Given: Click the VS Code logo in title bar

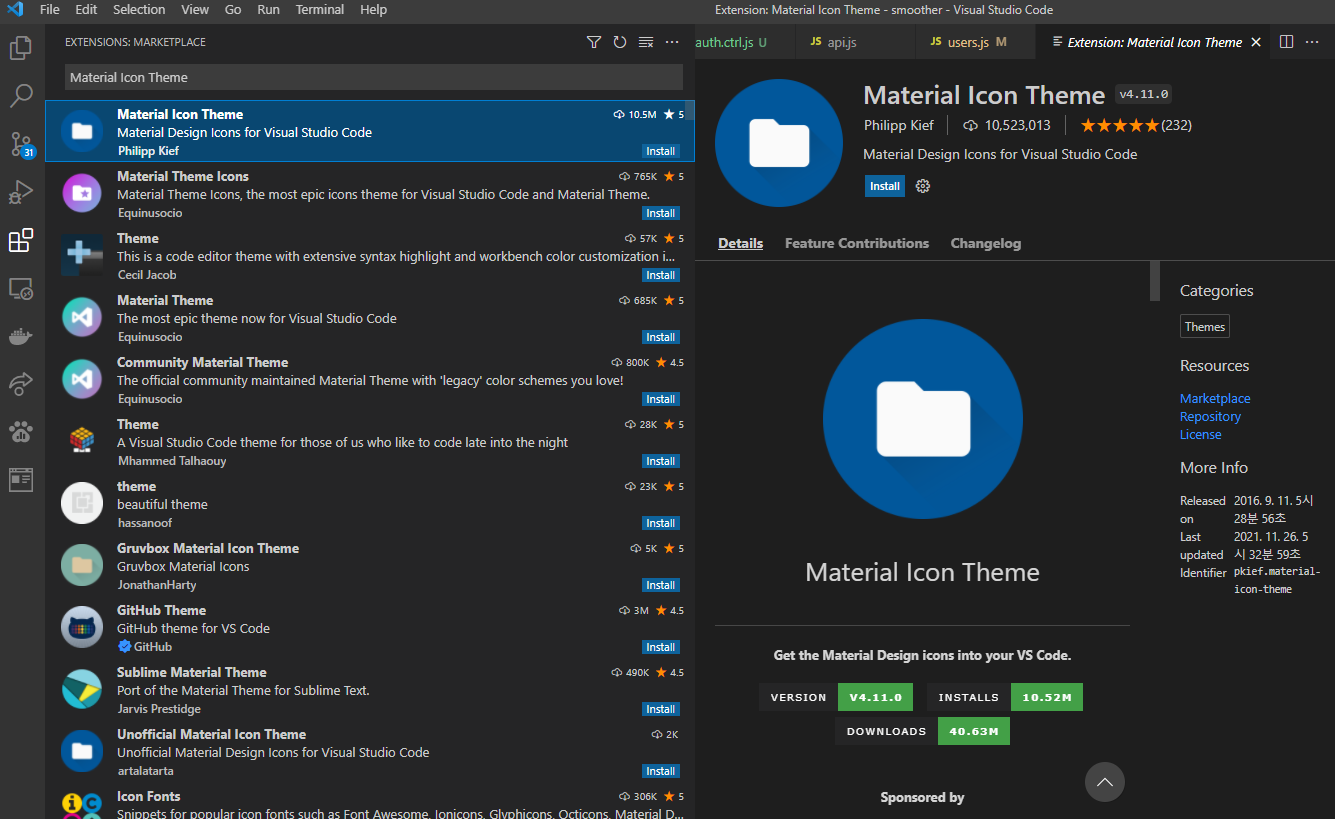Looking at the screenshot, I should (x=15, y=9).
